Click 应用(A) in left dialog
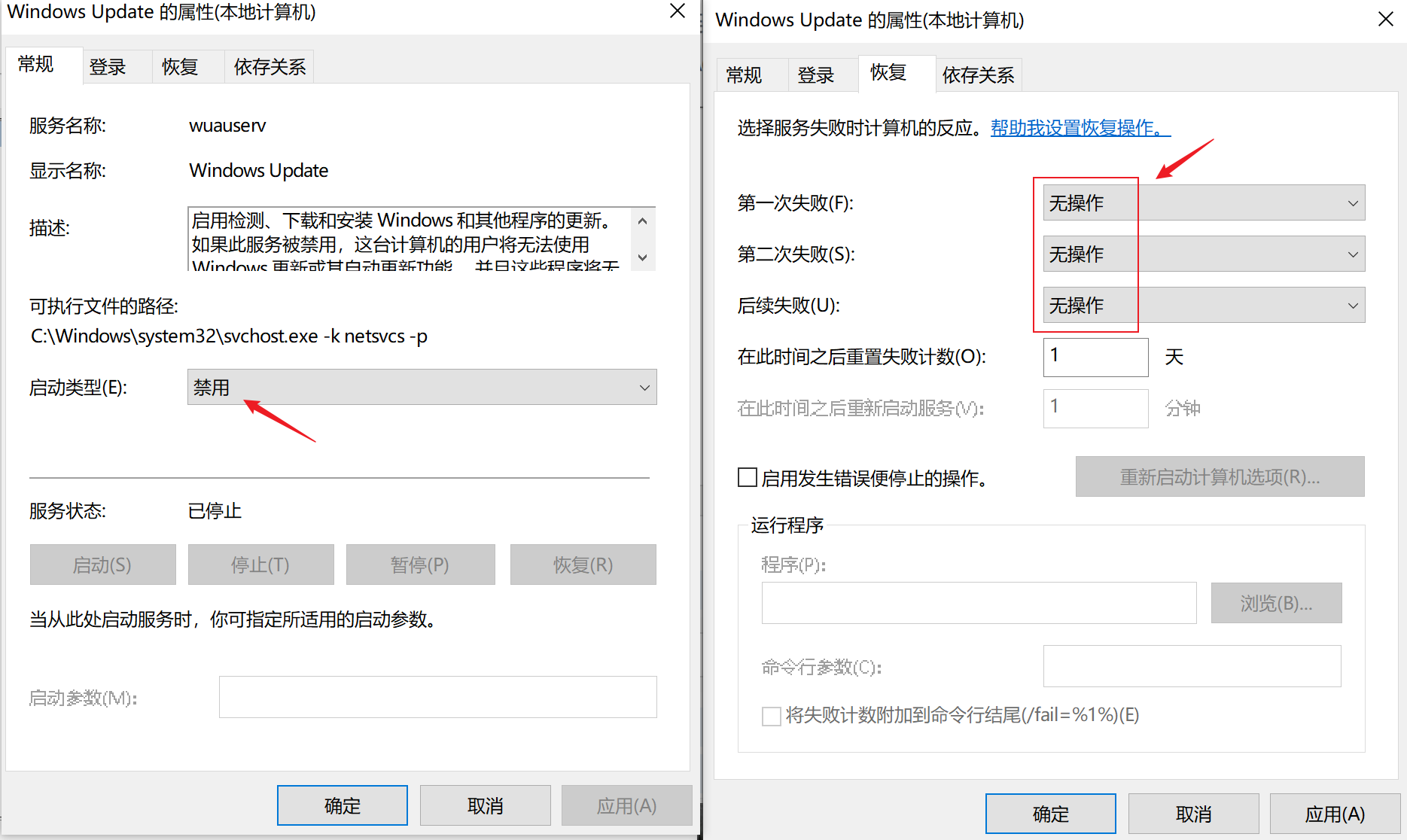 (626, 805)
